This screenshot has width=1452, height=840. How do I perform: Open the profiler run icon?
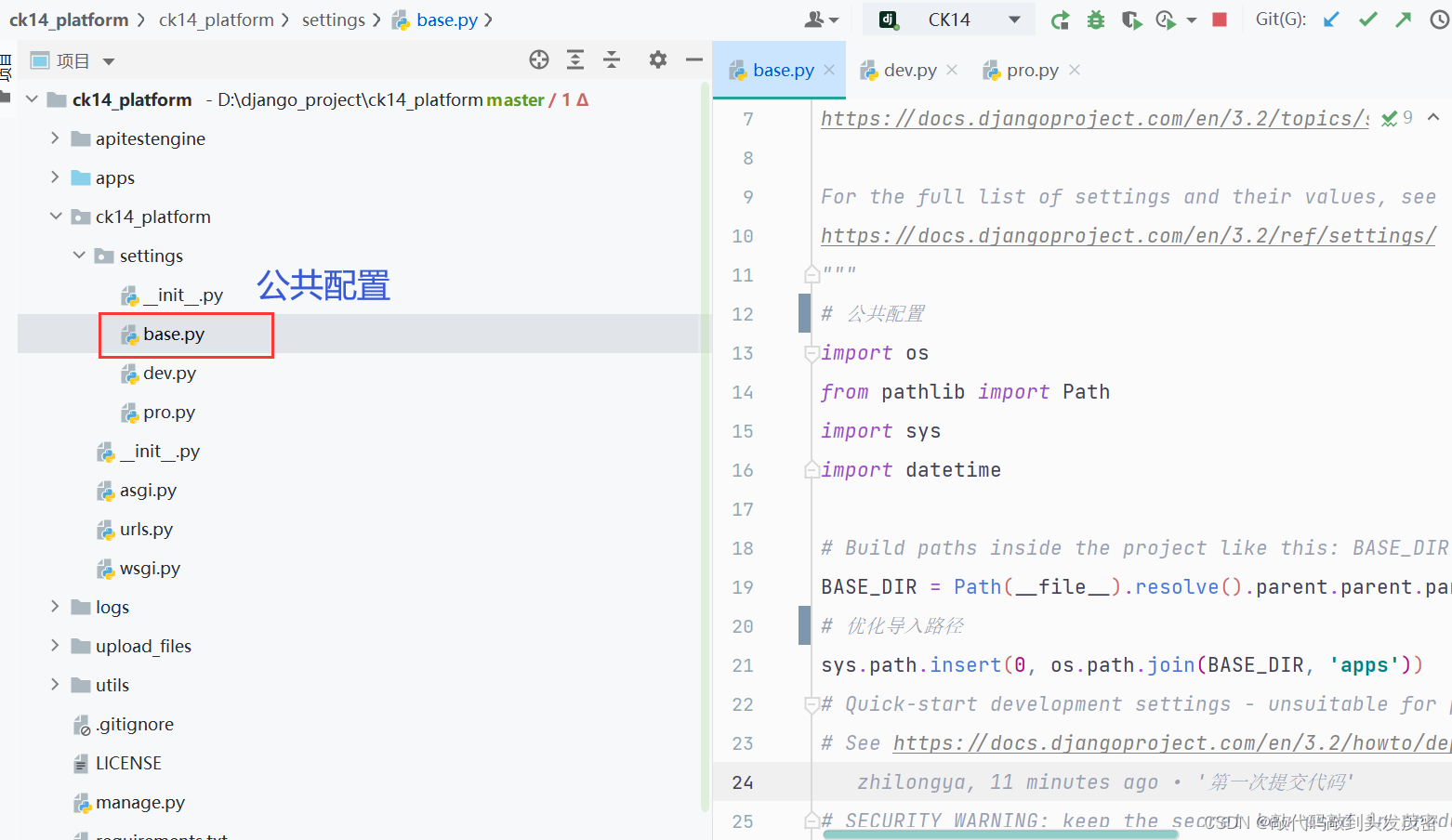tap(1166, 20)
